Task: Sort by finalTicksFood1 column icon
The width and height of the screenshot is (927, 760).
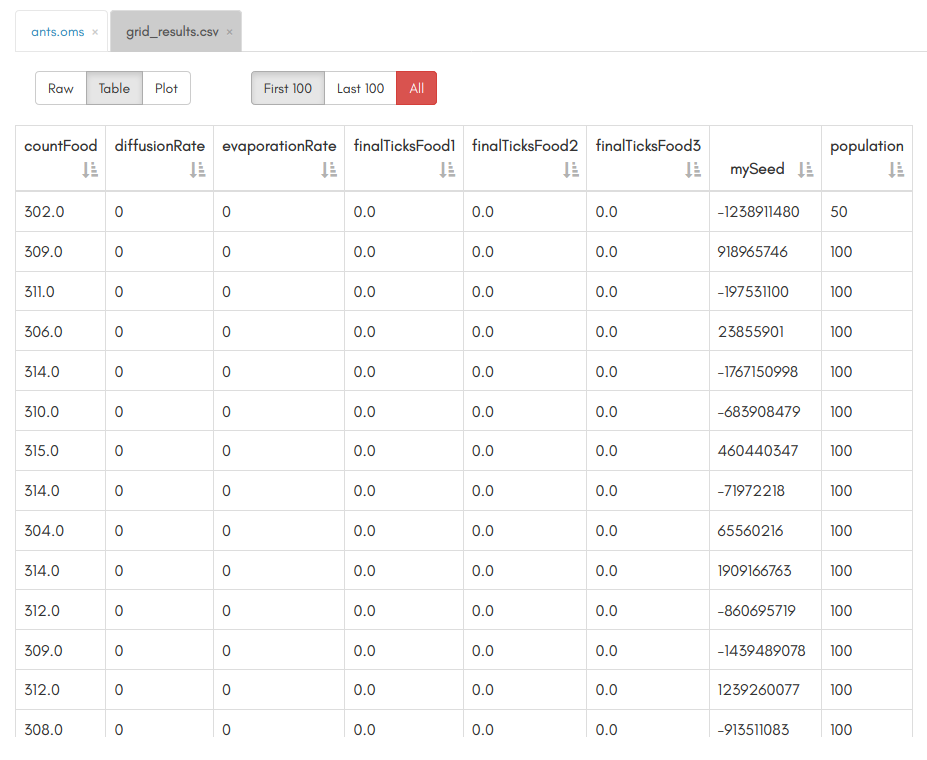Action: point(447,170)
